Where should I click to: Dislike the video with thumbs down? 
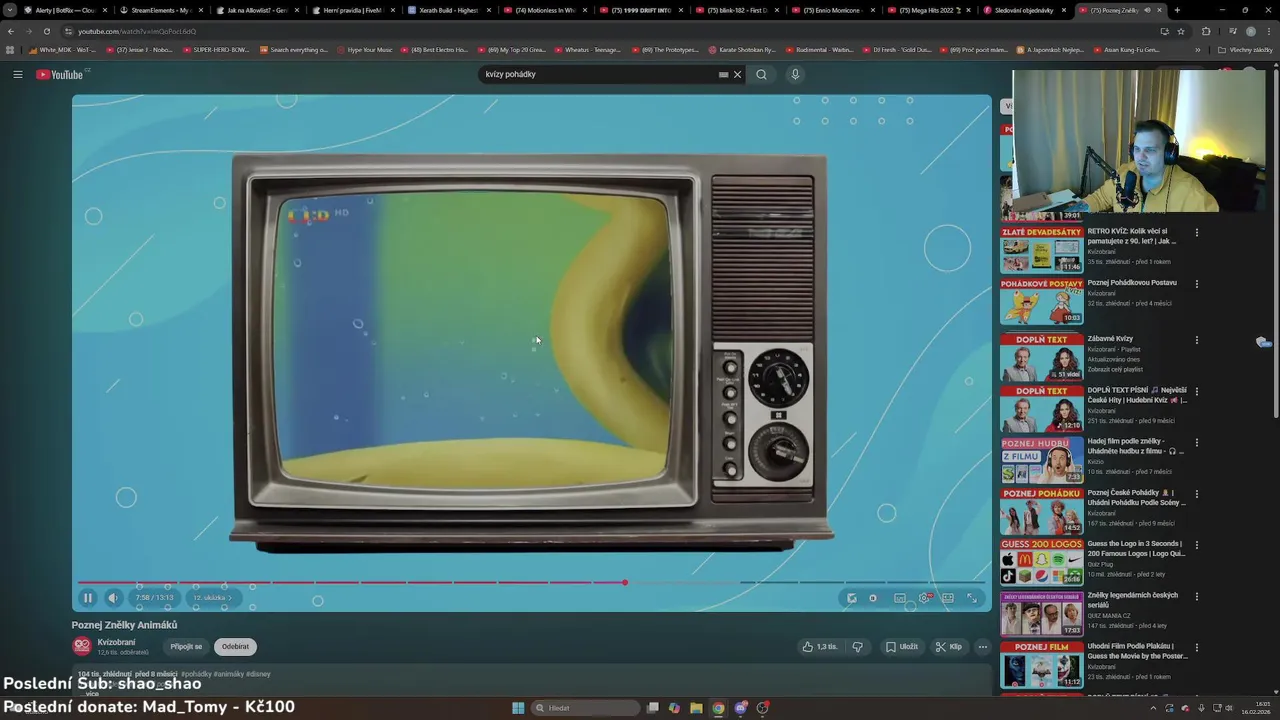click(x=857, y=647)
